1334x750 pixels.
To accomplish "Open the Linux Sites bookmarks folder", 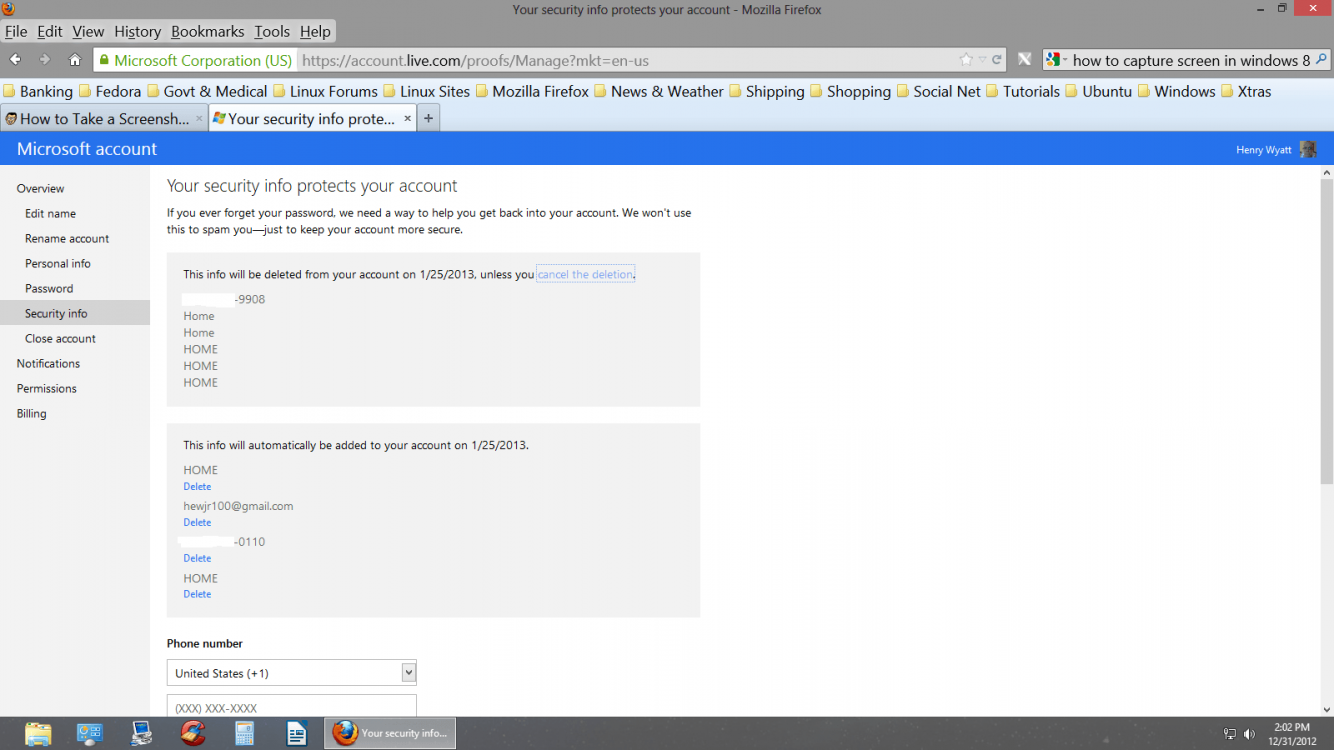I will click(x=426, y=91).
